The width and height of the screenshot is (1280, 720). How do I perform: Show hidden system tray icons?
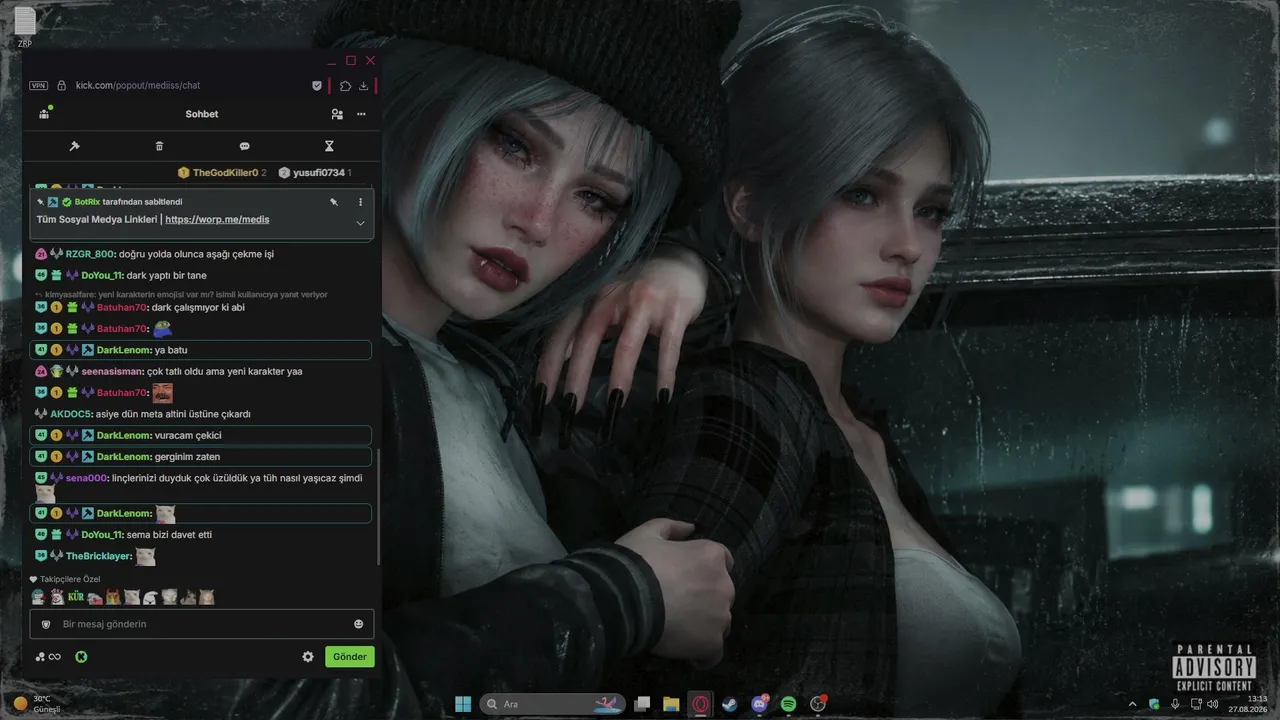click(1133, 704)
